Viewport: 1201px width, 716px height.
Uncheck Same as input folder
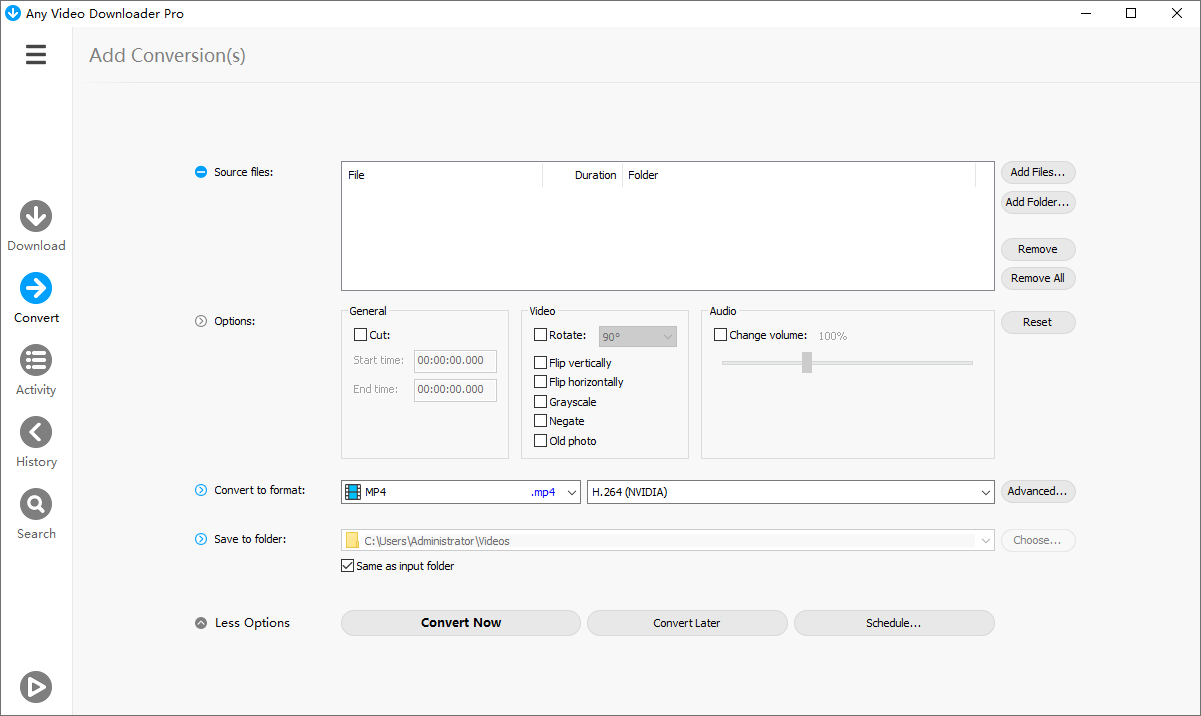tap(348, 566)
